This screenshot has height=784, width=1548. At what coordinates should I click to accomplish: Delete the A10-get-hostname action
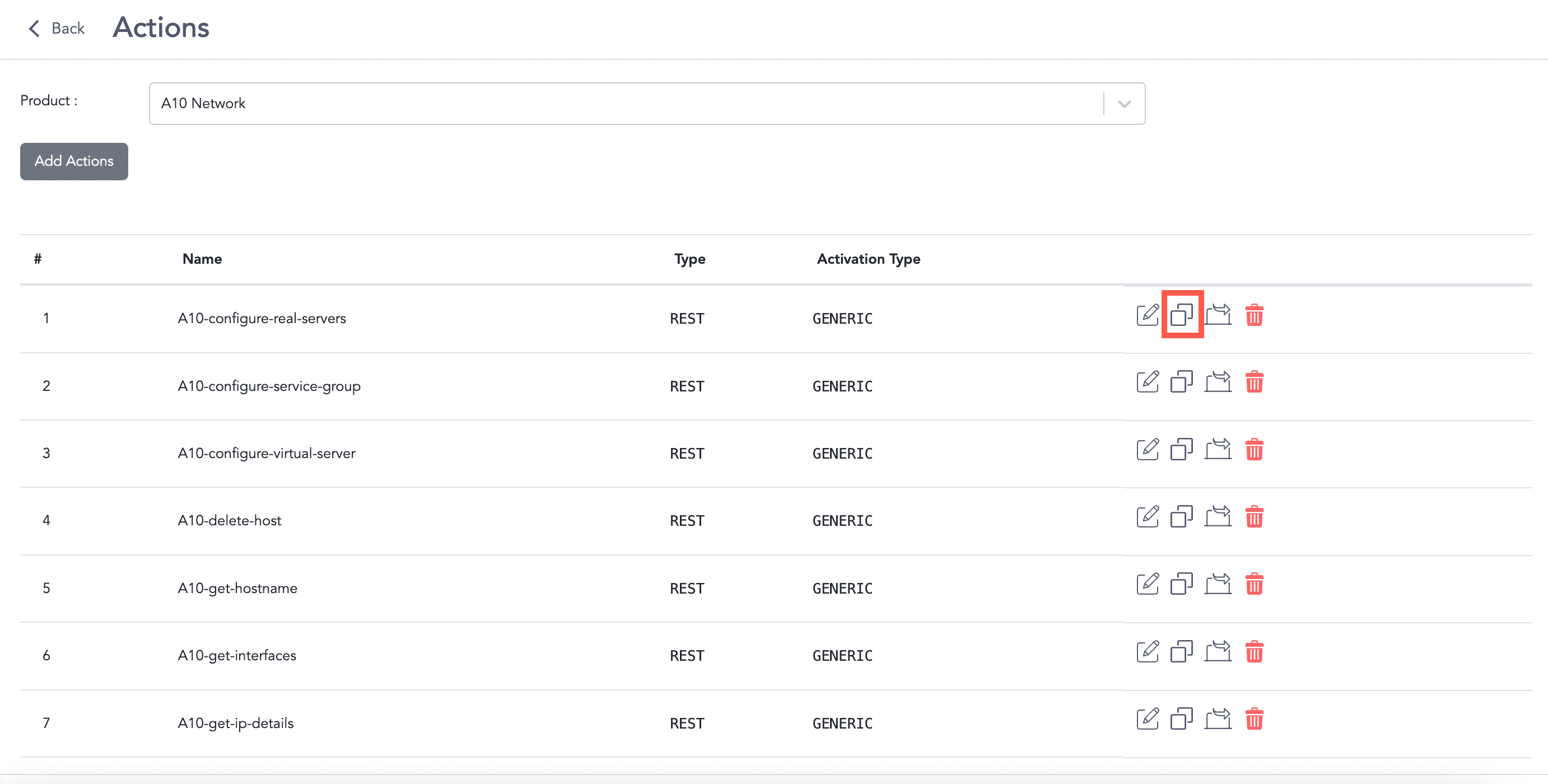(1254, 584)
